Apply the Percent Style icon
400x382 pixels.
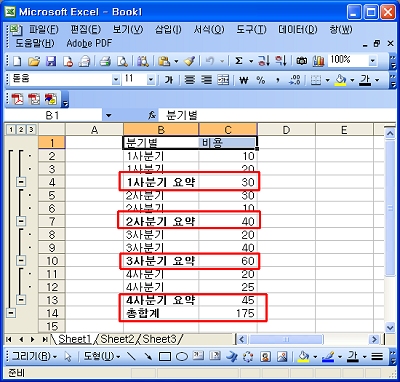(x=261, y=80)
